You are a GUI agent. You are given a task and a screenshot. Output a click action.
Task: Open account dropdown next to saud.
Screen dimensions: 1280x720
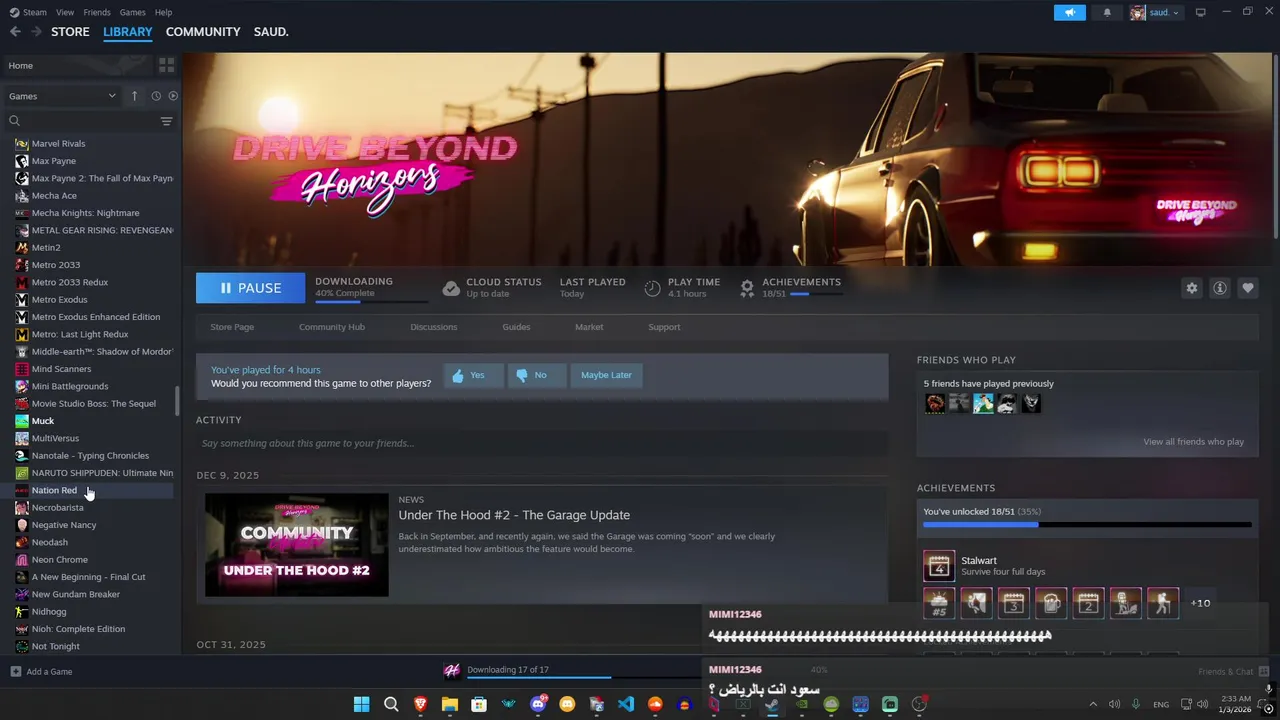(1175, 12)
